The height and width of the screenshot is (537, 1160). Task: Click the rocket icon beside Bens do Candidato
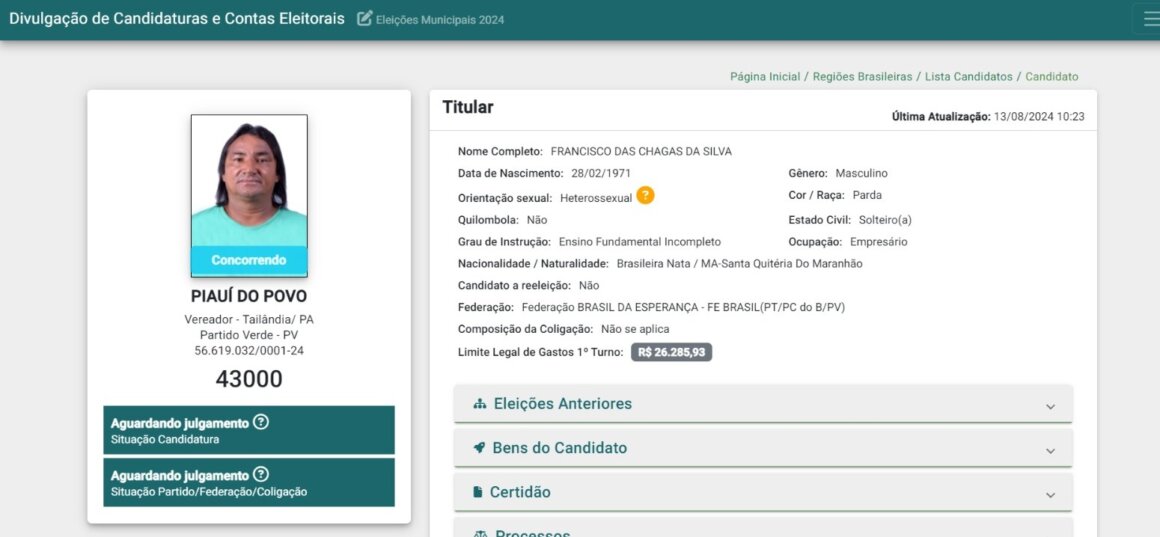point(479,448)
